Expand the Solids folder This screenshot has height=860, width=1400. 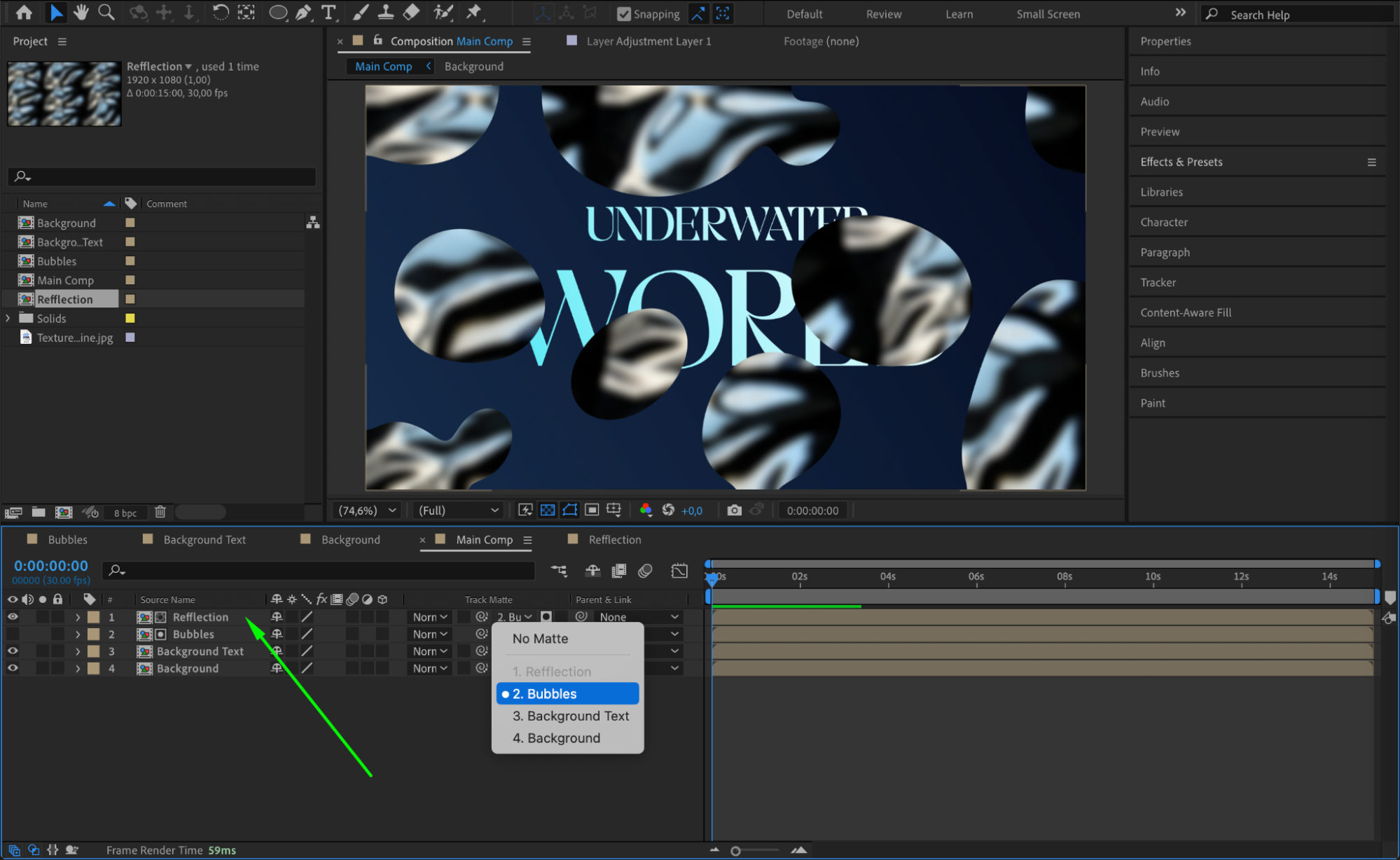8,319
